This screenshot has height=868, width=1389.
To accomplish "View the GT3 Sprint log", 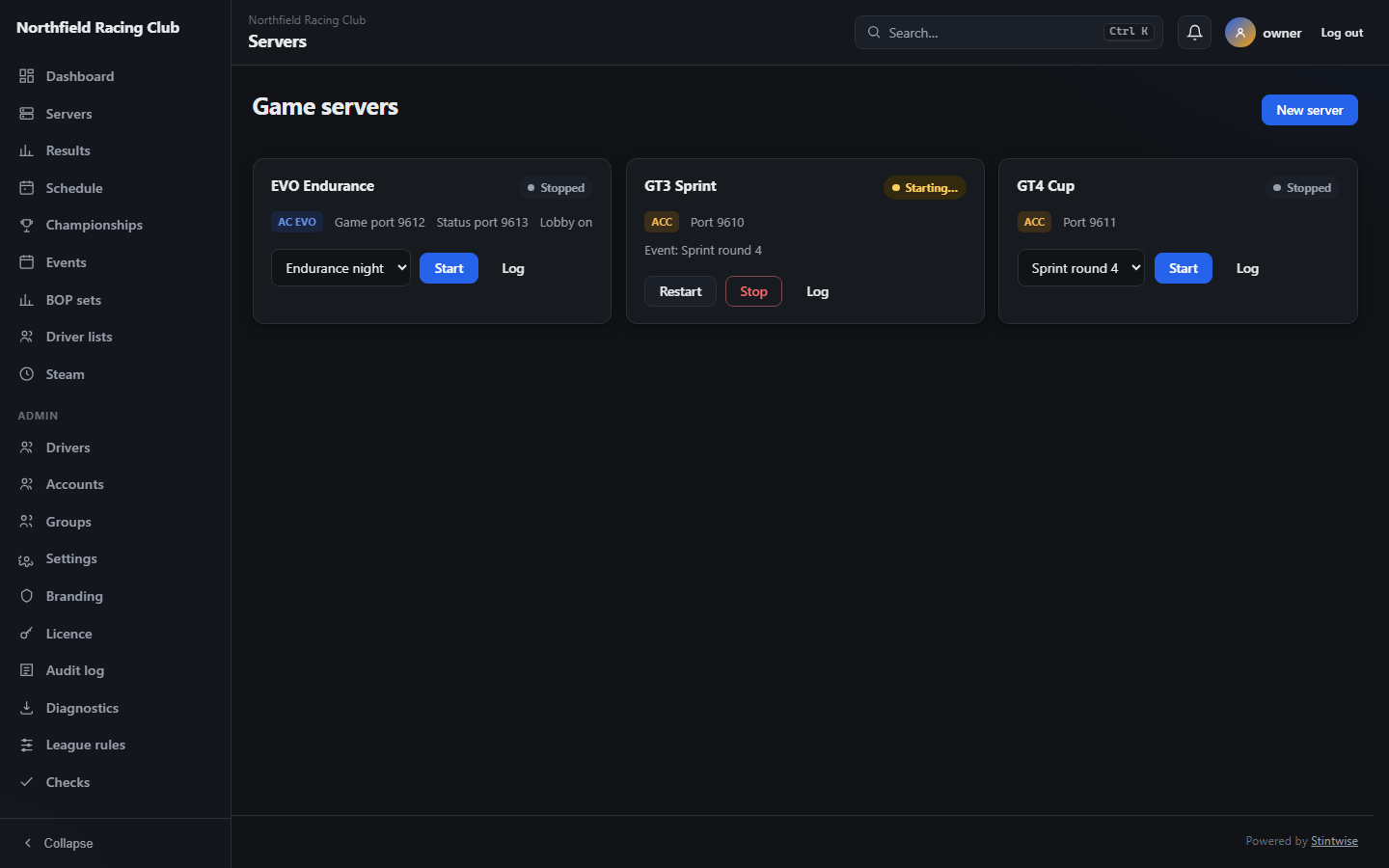I will (817, 291).
